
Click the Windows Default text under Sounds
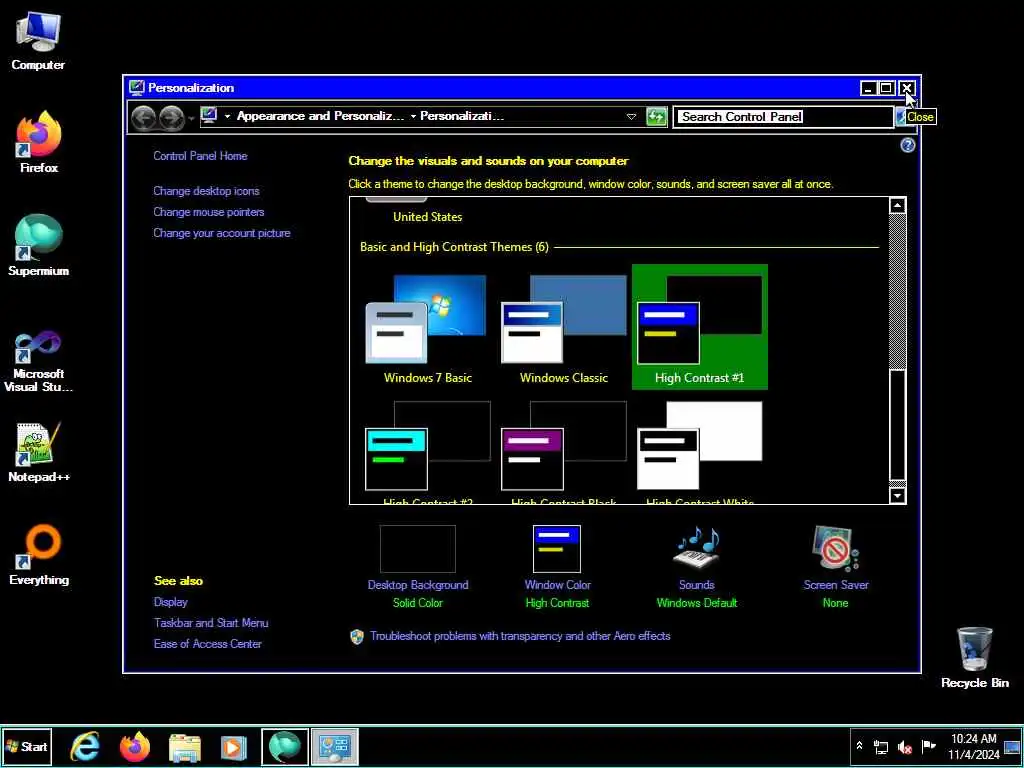click(x=696, y=603)
